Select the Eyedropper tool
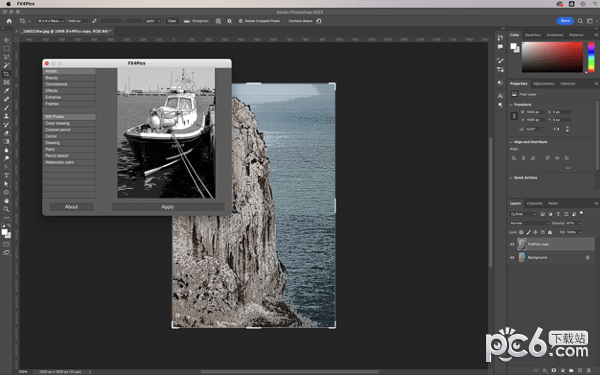The height and width of the screenshot is (375, 600). click(x=7, y=91)
